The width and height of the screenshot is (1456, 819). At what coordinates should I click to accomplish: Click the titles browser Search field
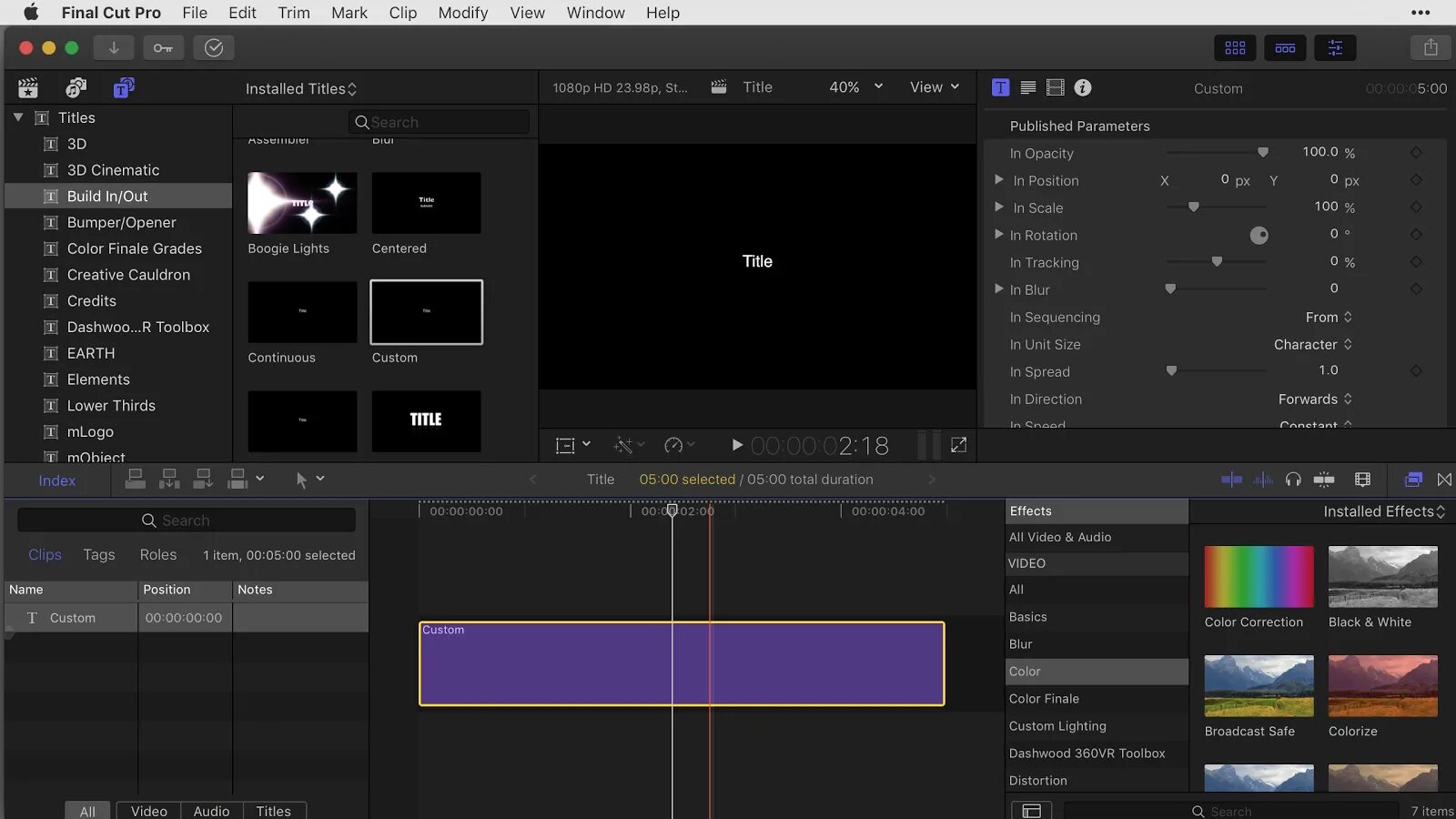click(x=439, y=122)
